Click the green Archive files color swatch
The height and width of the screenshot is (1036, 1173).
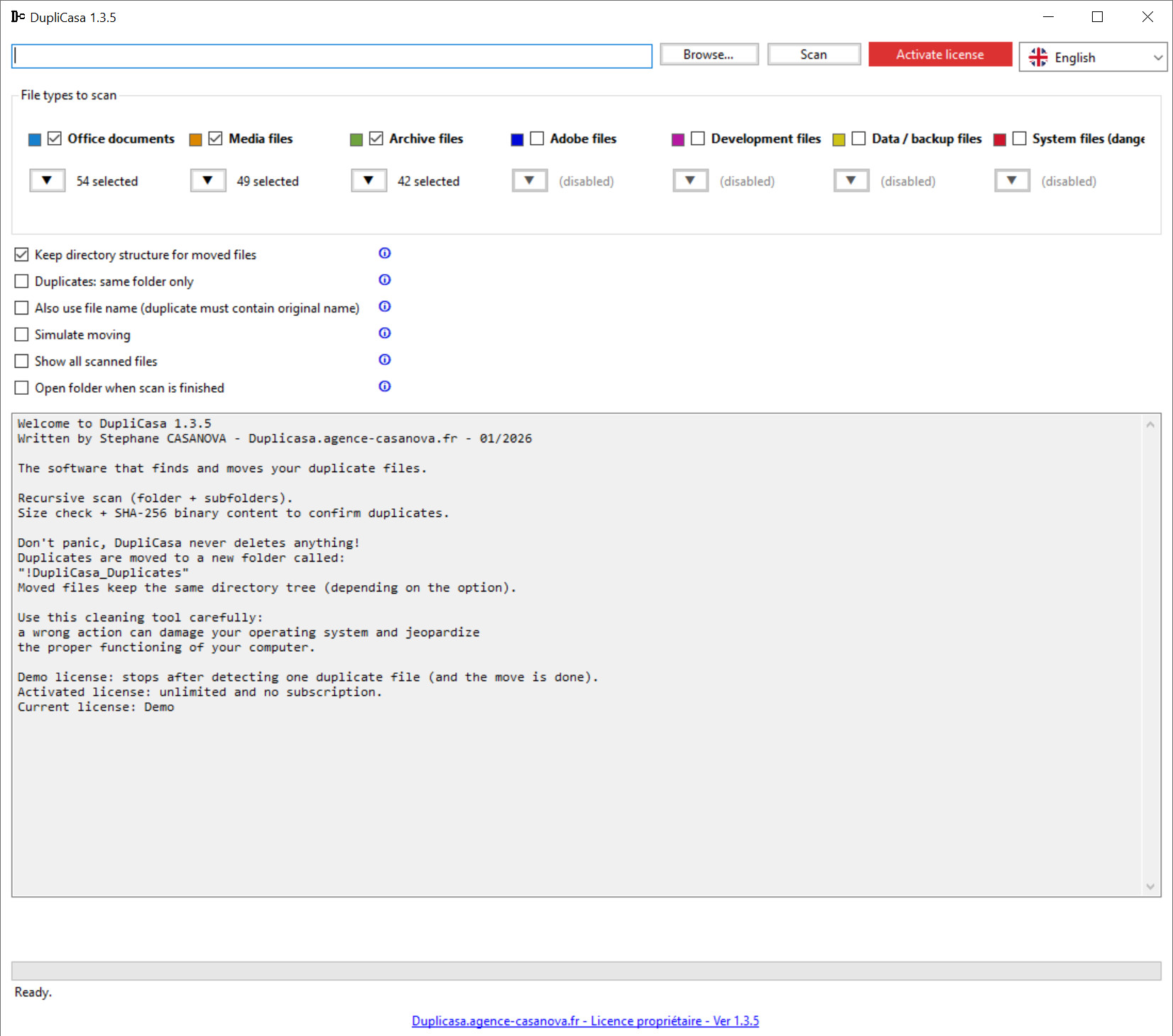[x=356, y=140]
